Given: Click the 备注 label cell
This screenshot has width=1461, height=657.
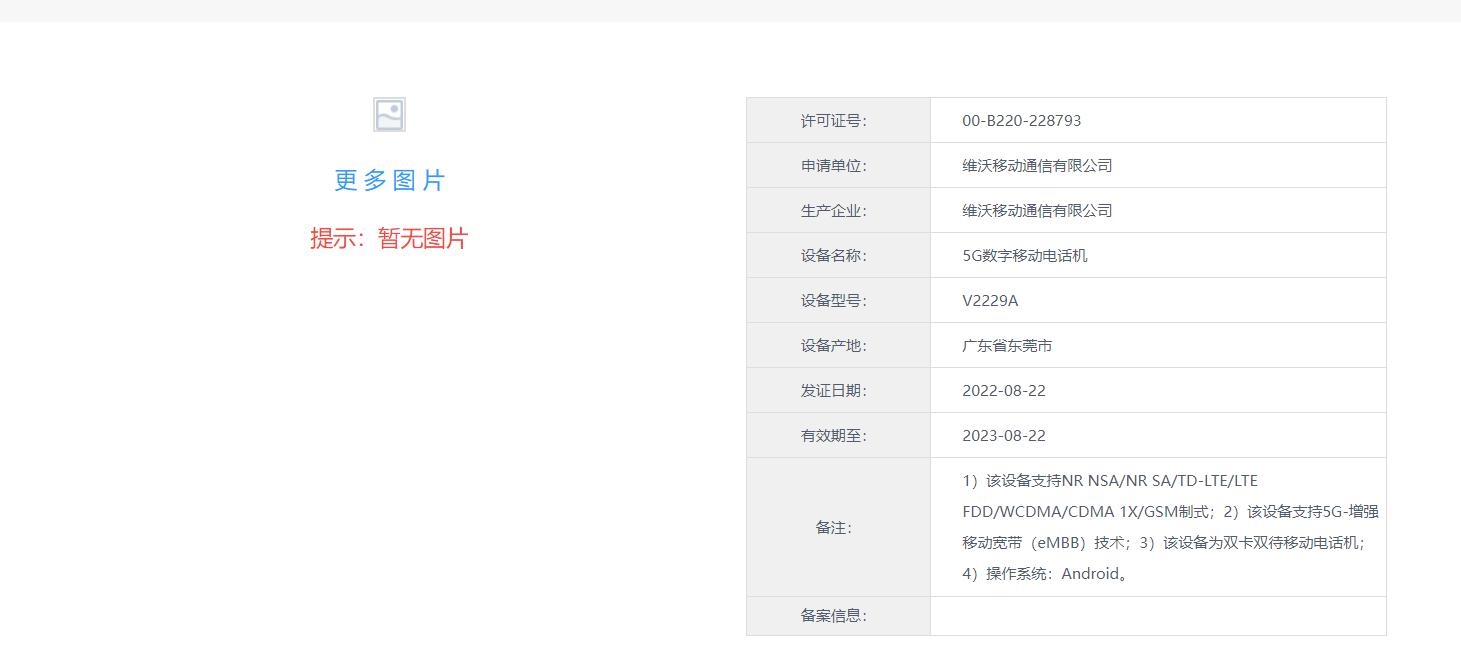Looking at the screenshot, I should (x=838, y=527).
